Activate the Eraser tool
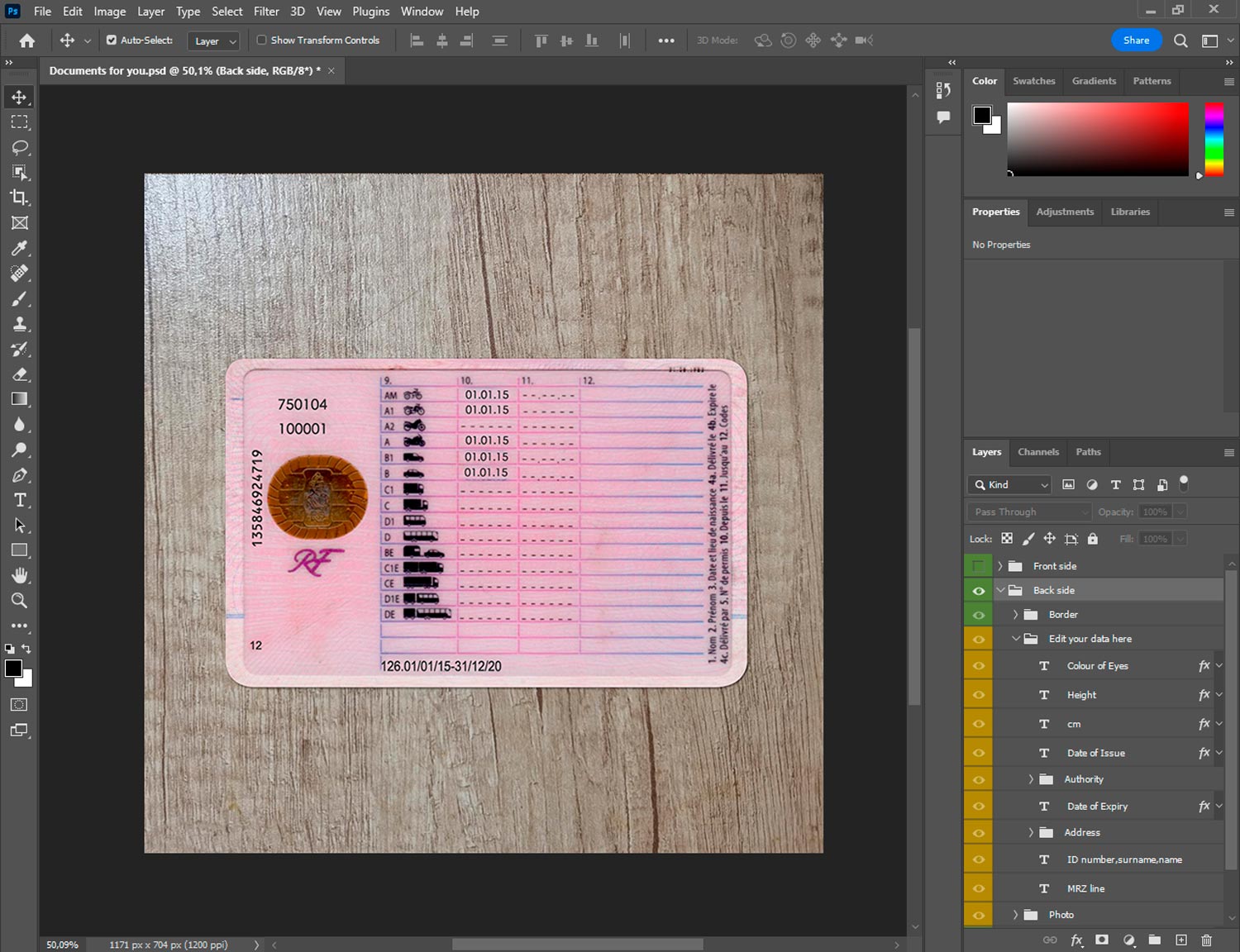Screen dimensions: 1240x952 pos(19,374)
